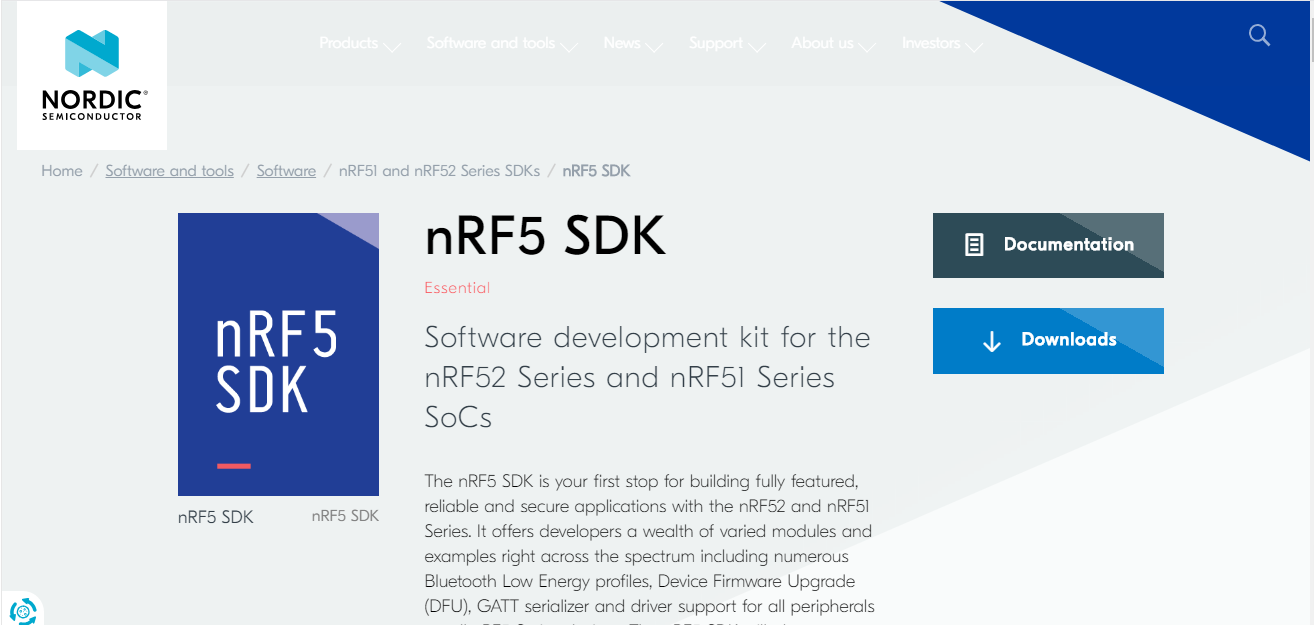The height and width of the screenshot is (625, 1314).
Task: Follow the Software breadcrumb link
Action: pos(286,171)
